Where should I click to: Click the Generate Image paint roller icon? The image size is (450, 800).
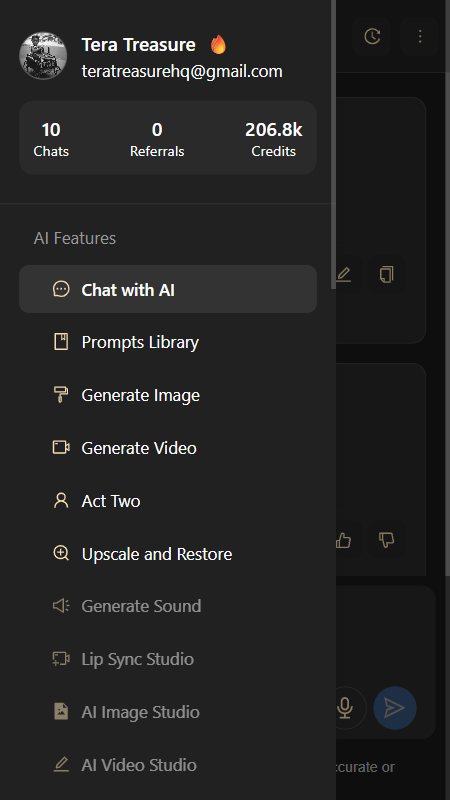61,395
